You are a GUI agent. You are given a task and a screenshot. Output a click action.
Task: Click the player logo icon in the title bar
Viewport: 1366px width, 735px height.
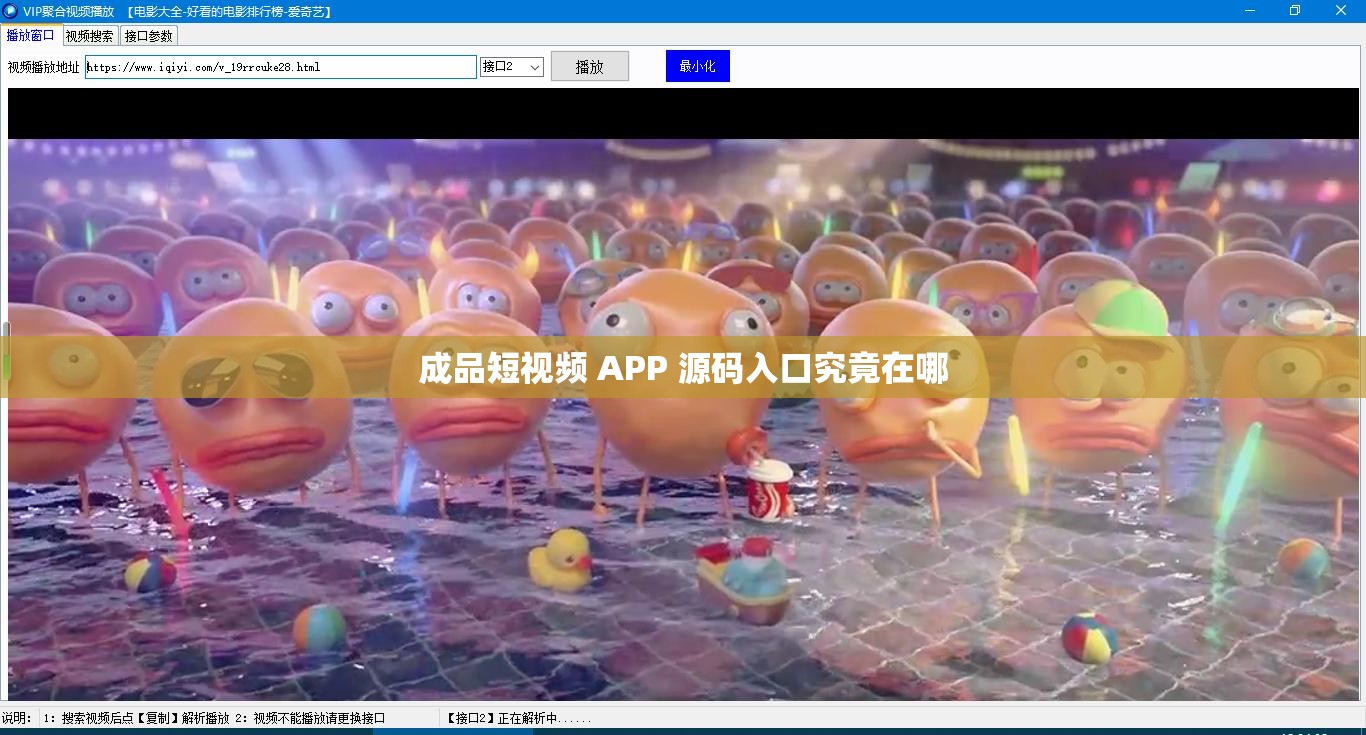click(9, 11)
